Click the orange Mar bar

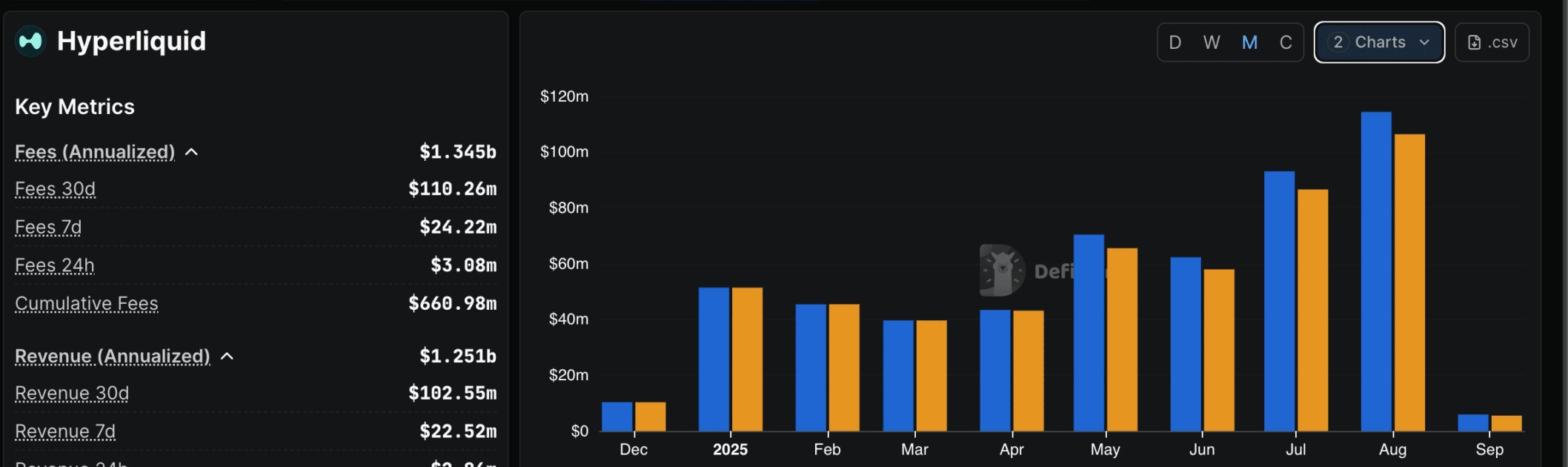pyautogui.click(x=931, y=376)
